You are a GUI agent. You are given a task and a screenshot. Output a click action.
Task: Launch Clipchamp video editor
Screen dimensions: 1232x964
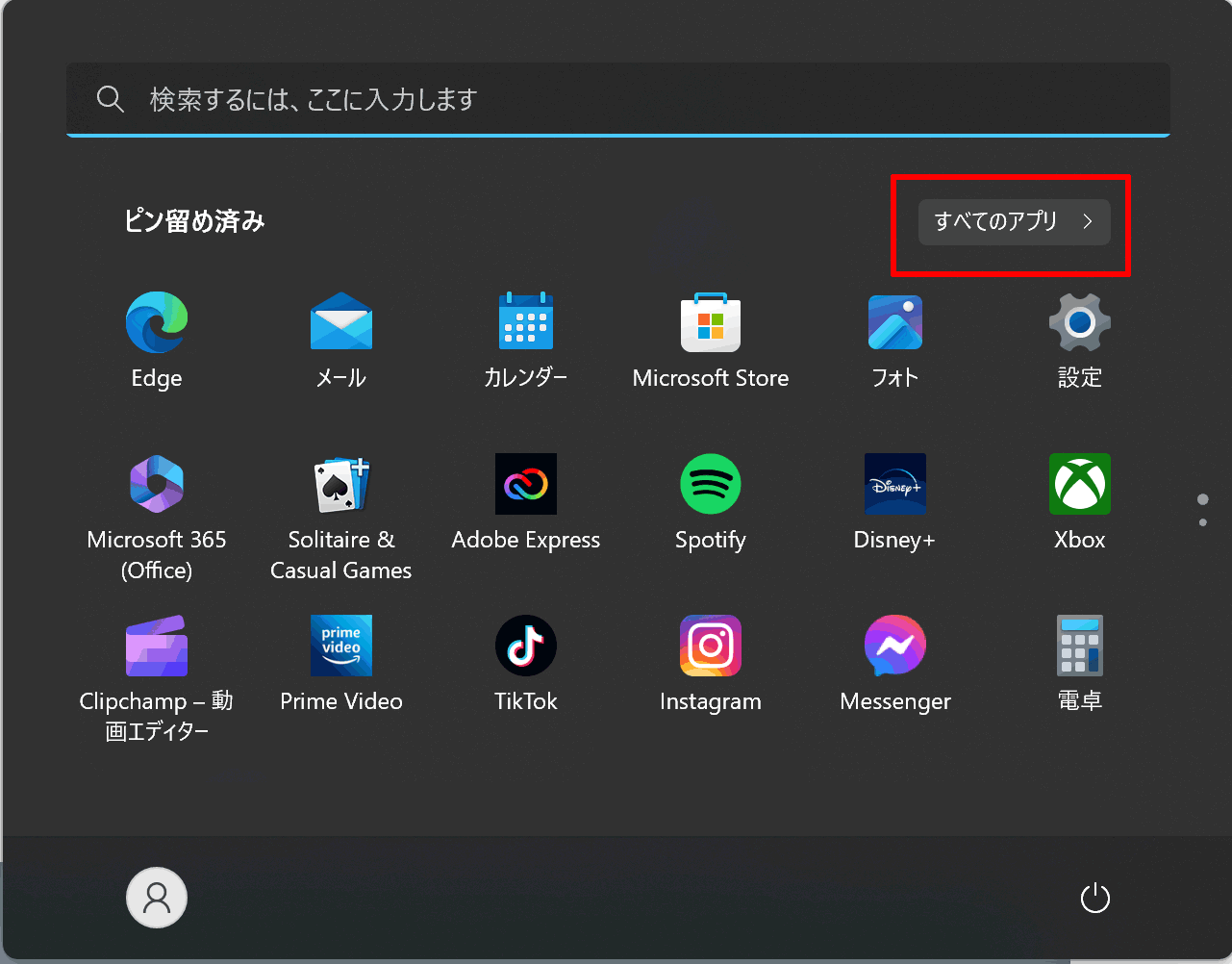[157, 679]
